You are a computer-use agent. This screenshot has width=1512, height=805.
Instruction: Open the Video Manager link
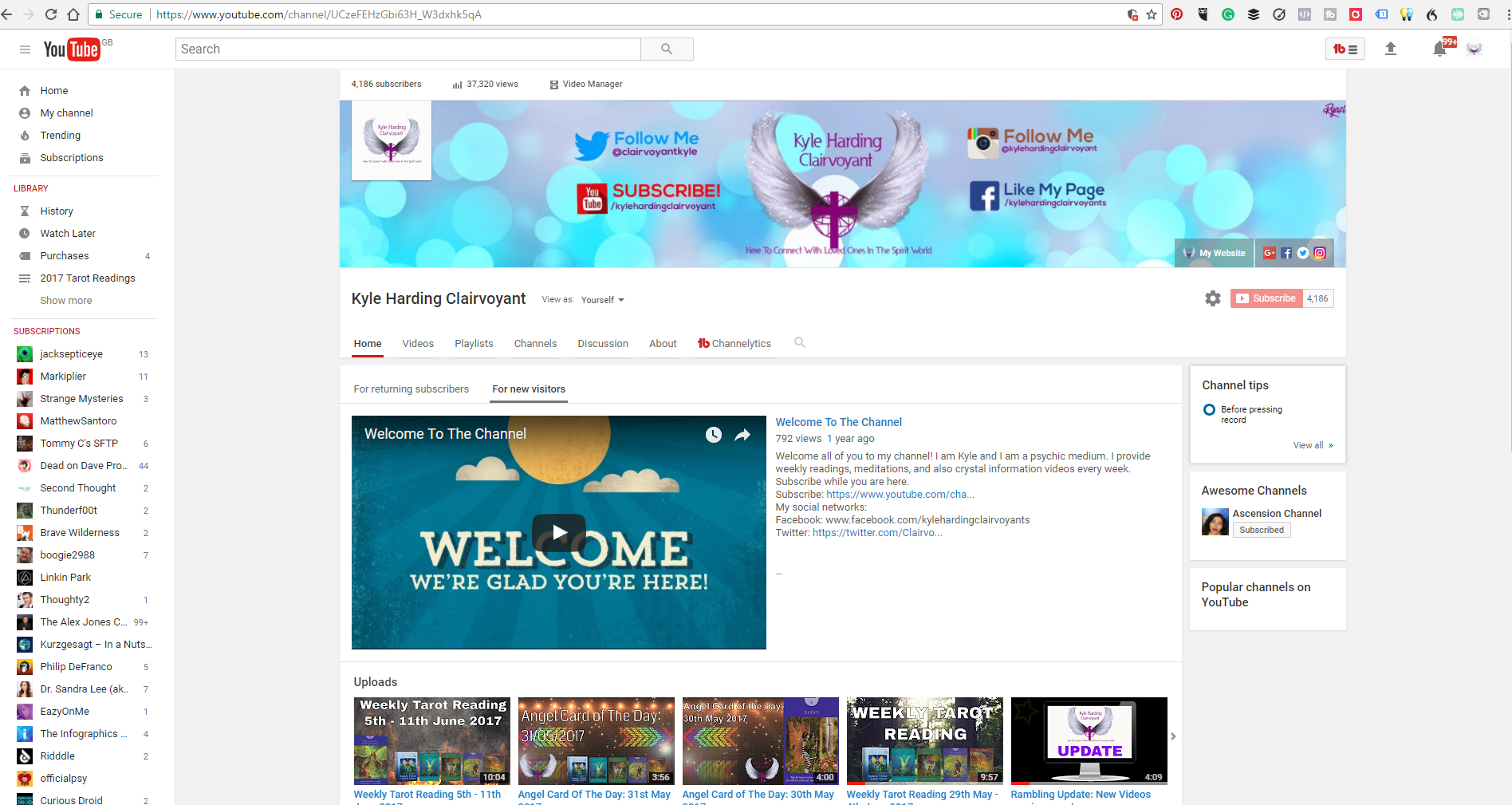pyautogui.click(x=592, y=85)
